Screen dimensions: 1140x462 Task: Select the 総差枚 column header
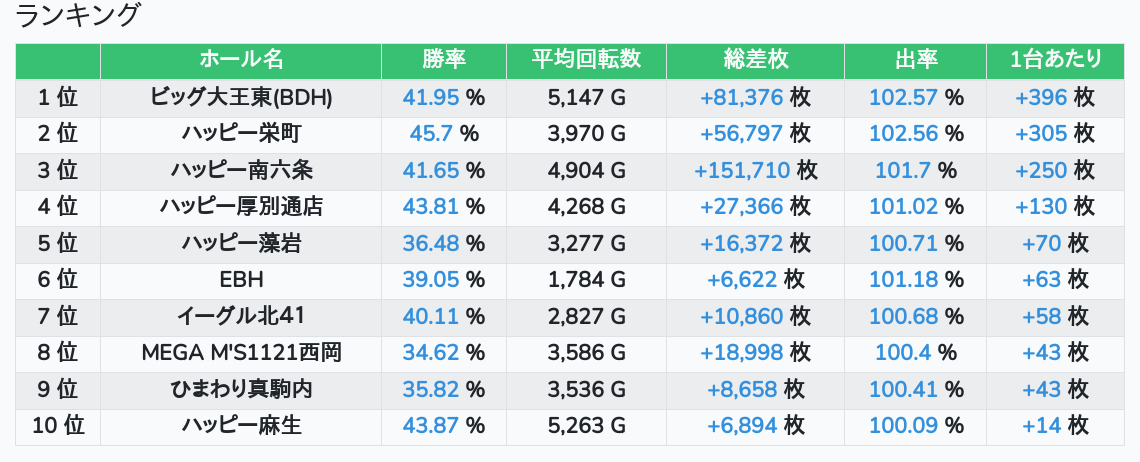coord(756,60)
